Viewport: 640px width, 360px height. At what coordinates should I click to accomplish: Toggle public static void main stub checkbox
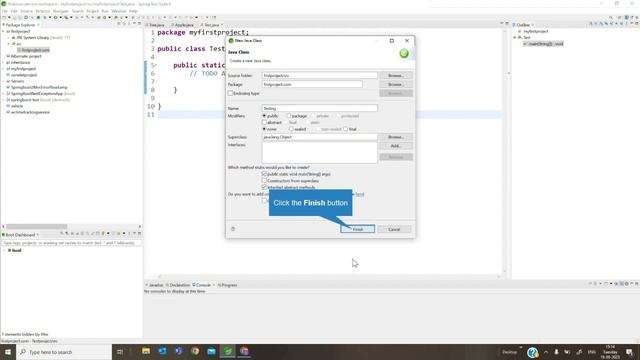[264, 174]
